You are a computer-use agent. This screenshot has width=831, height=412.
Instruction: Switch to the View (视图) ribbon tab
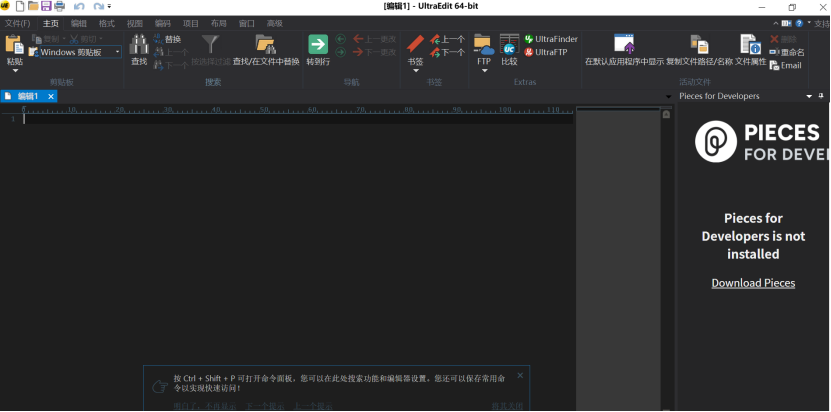click(x=135, y=22)
